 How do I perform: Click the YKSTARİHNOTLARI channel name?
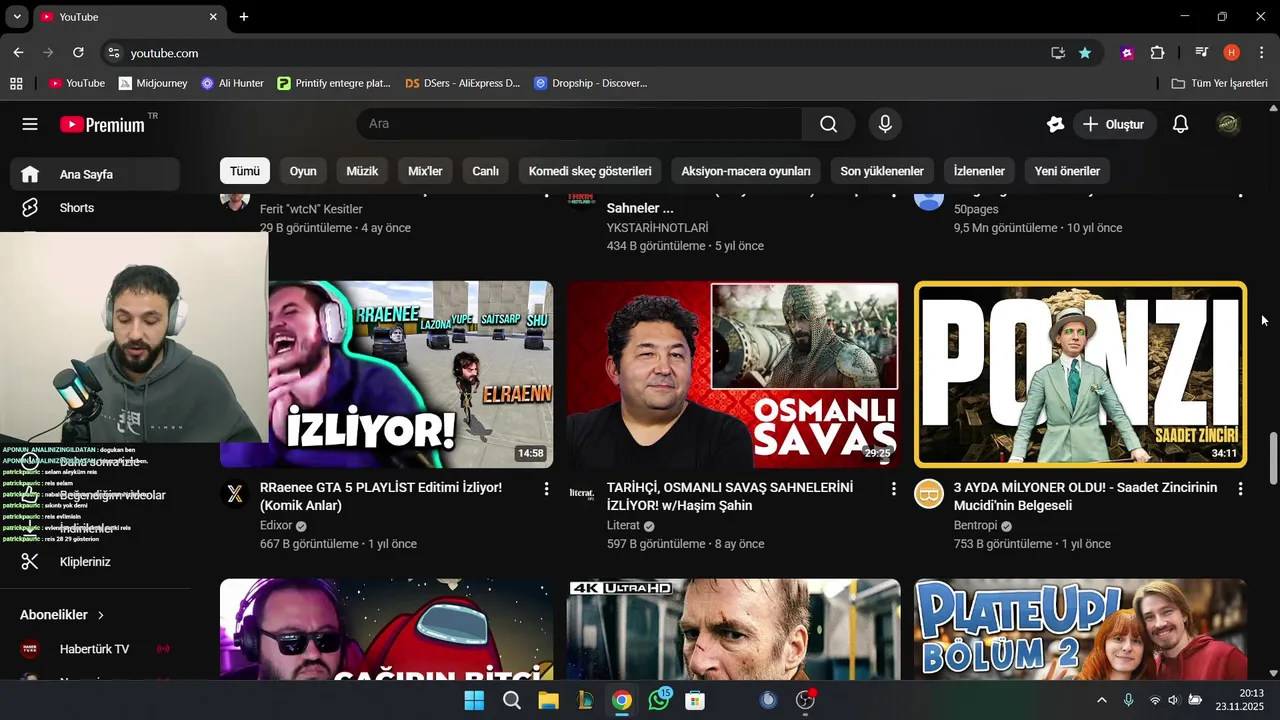click(657, 227)
